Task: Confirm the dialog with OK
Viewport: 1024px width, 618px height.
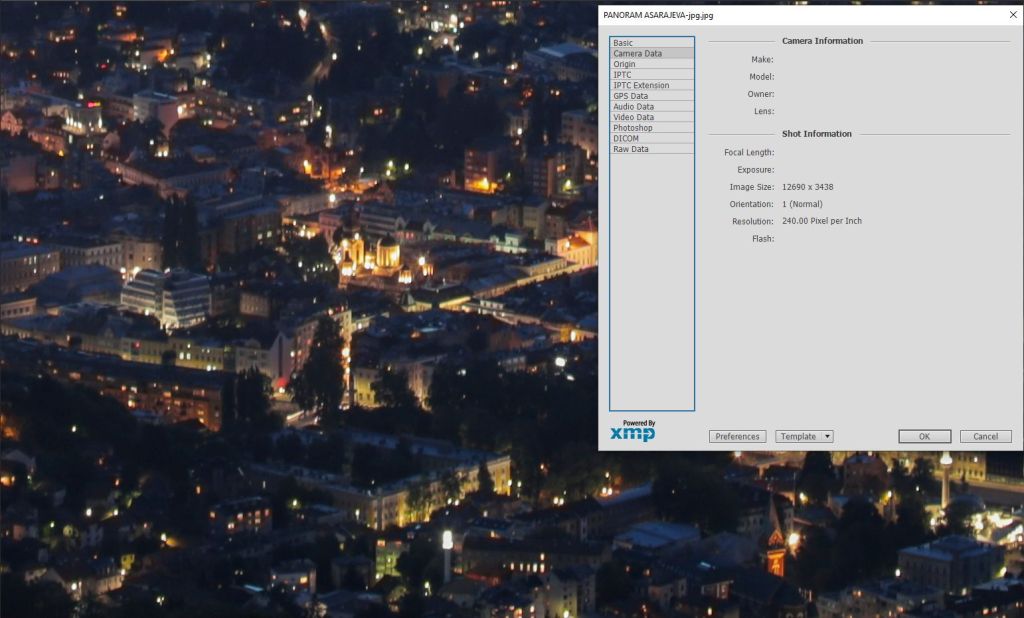Action: point(924,437)
